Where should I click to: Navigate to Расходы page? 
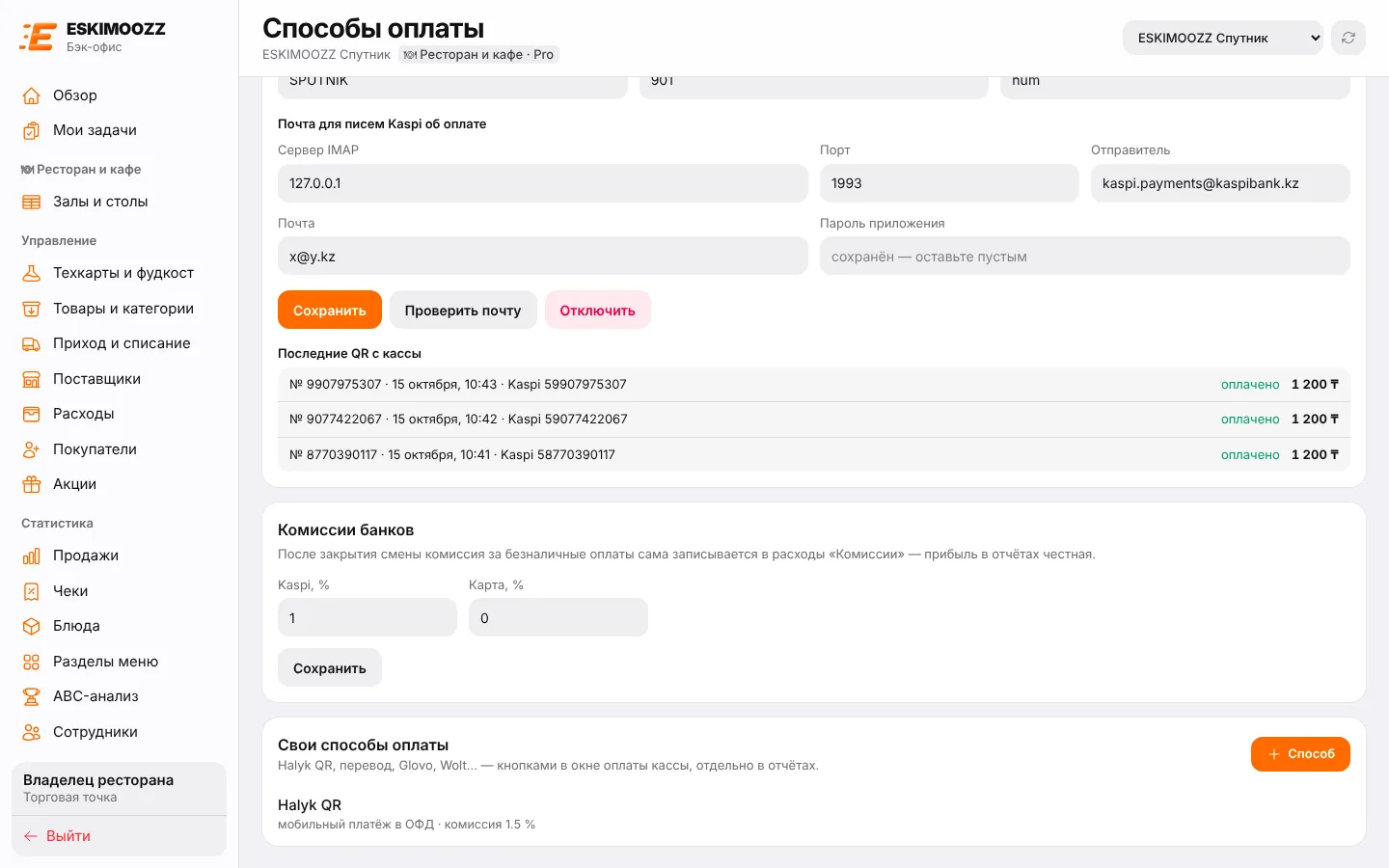click(x=119, y=414)
